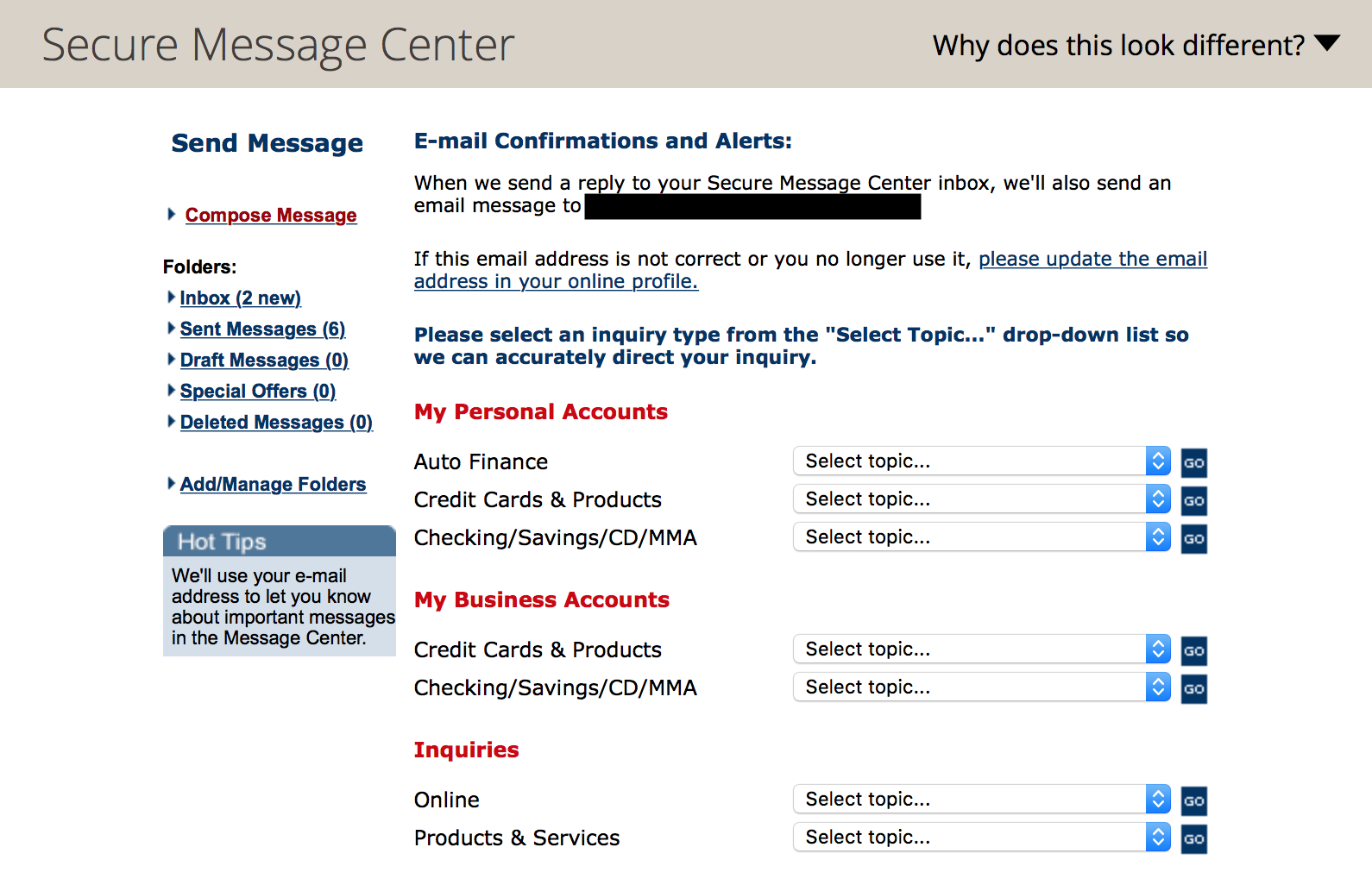Click GO next to Products & Services
This screenshot has height=885, width=1372.
(1193, 838)
